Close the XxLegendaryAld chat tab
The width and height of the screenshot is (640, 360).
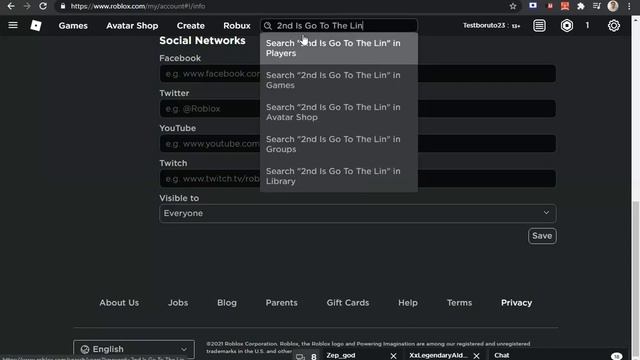click(x=476, y=356)
